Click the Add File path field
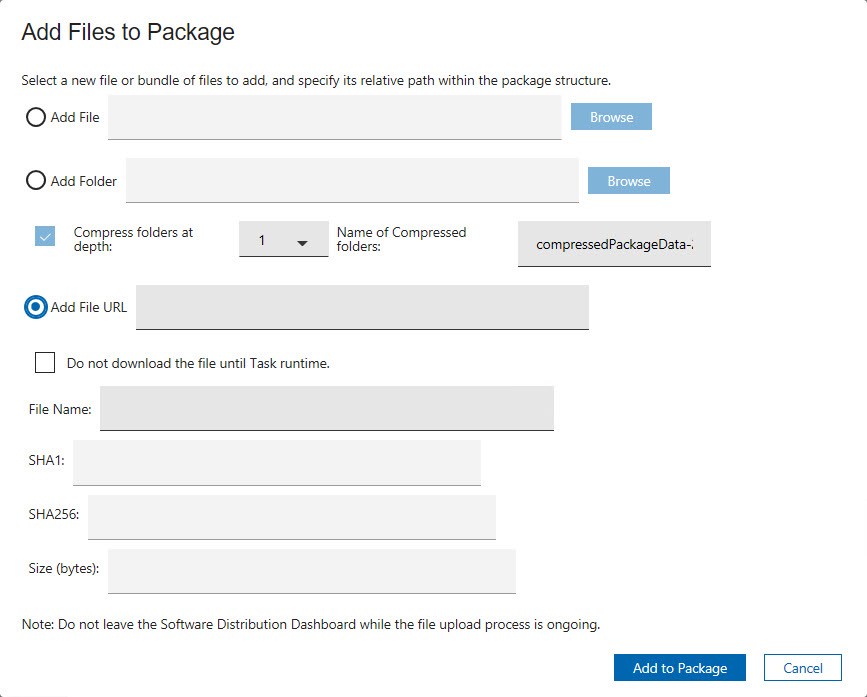The height and width of the screenshot is (697, 867). [x=335, y=116]
